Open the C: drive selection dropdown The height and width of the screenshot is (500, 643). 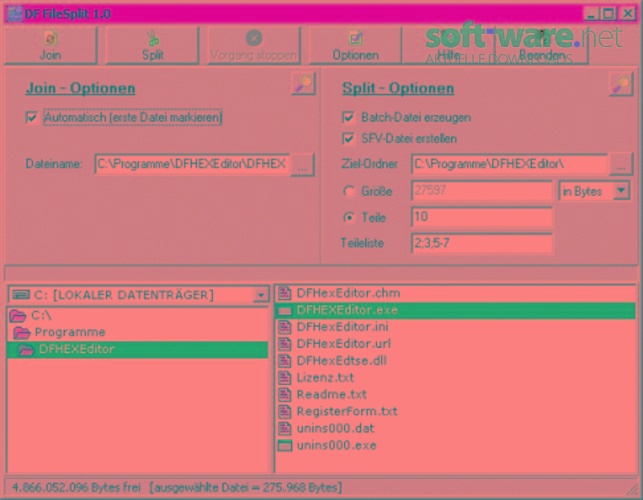261,295
